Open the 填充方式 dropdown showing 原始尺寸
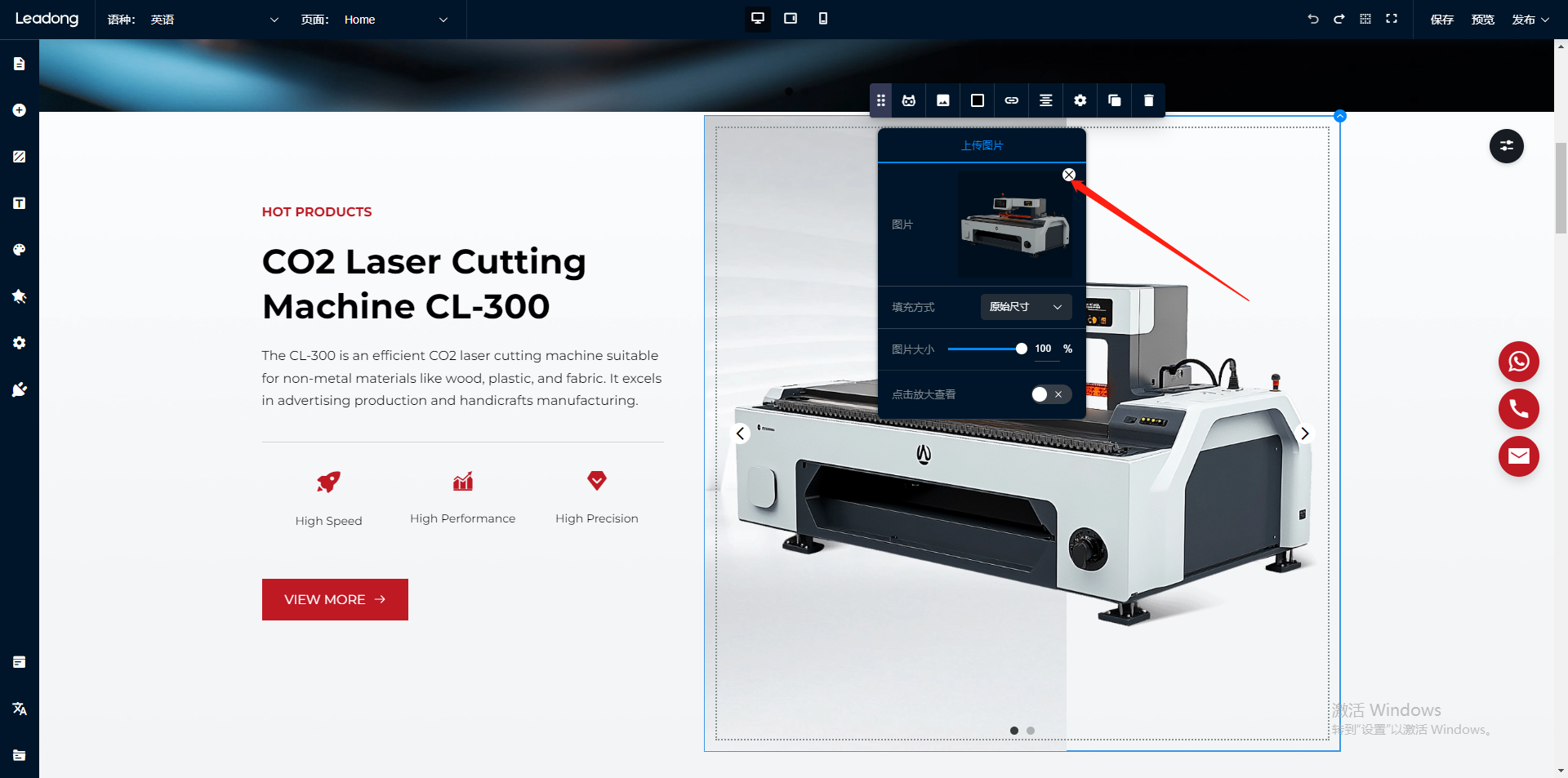The height and width of the screenshot is (778, 1568). (1026, 307)
